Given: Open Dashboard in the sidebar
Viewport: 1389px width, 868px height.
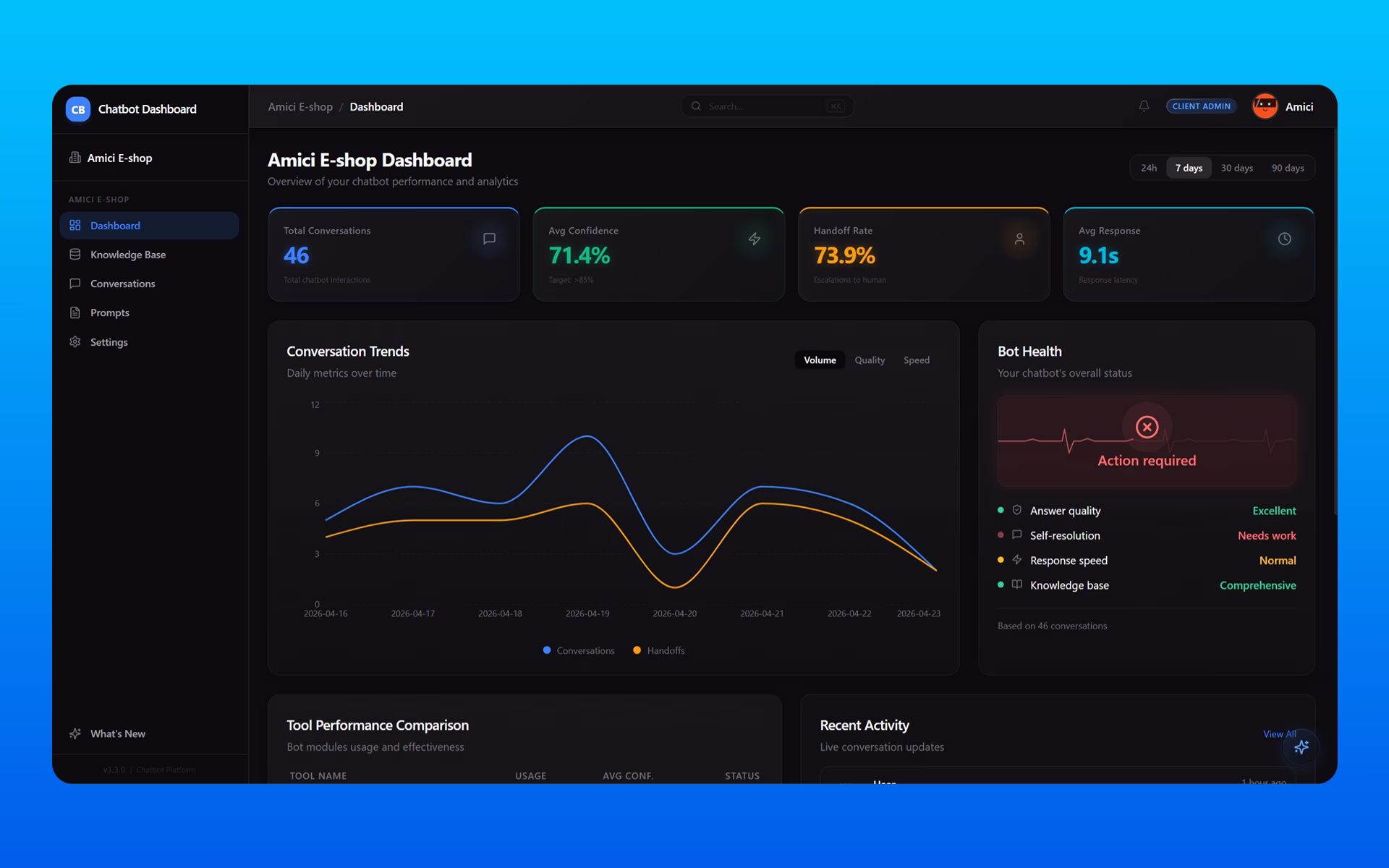Looking at the screenshot, I should [x=149, y=226].
